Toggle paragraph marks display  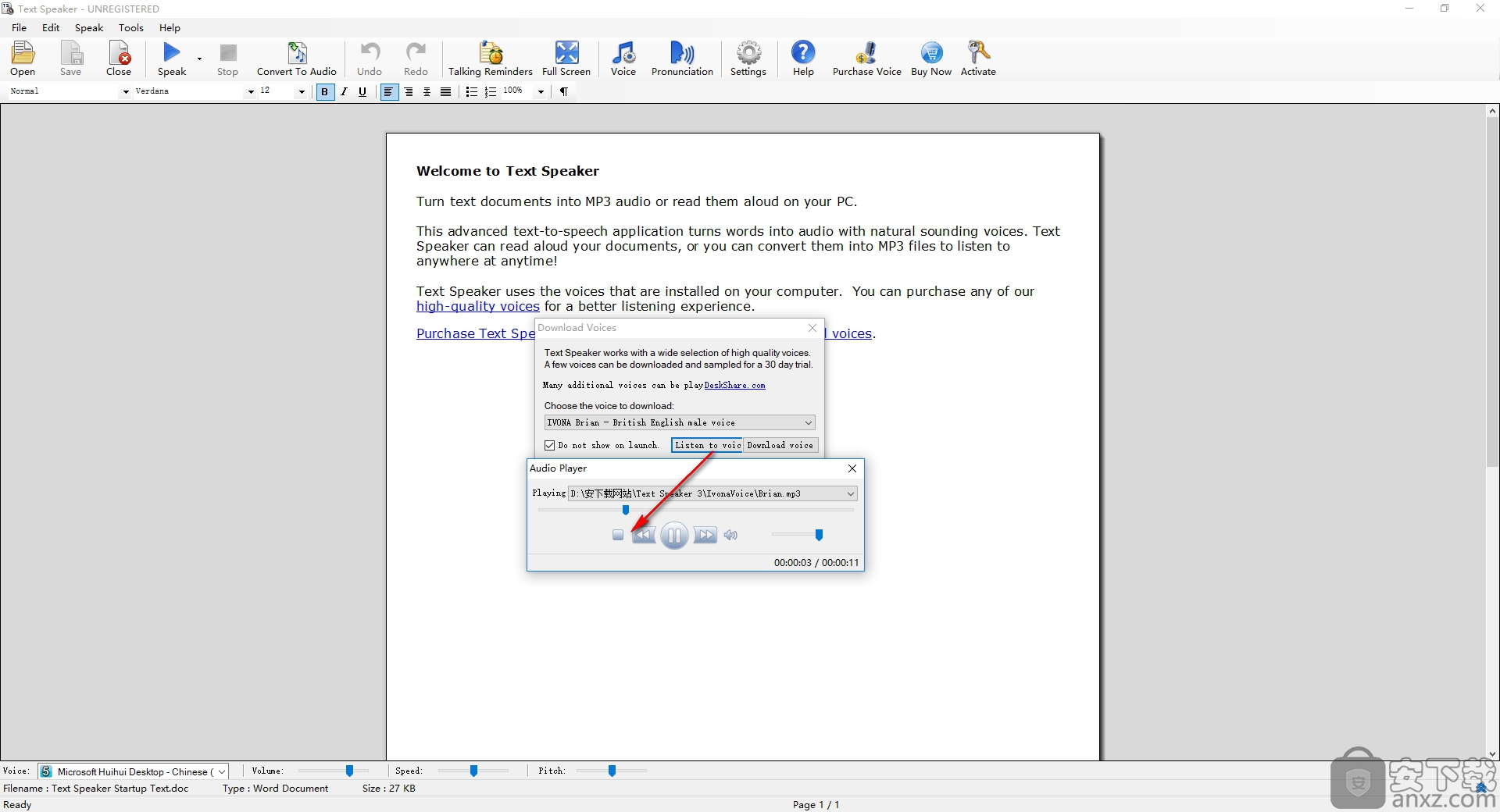pos(564,92)
